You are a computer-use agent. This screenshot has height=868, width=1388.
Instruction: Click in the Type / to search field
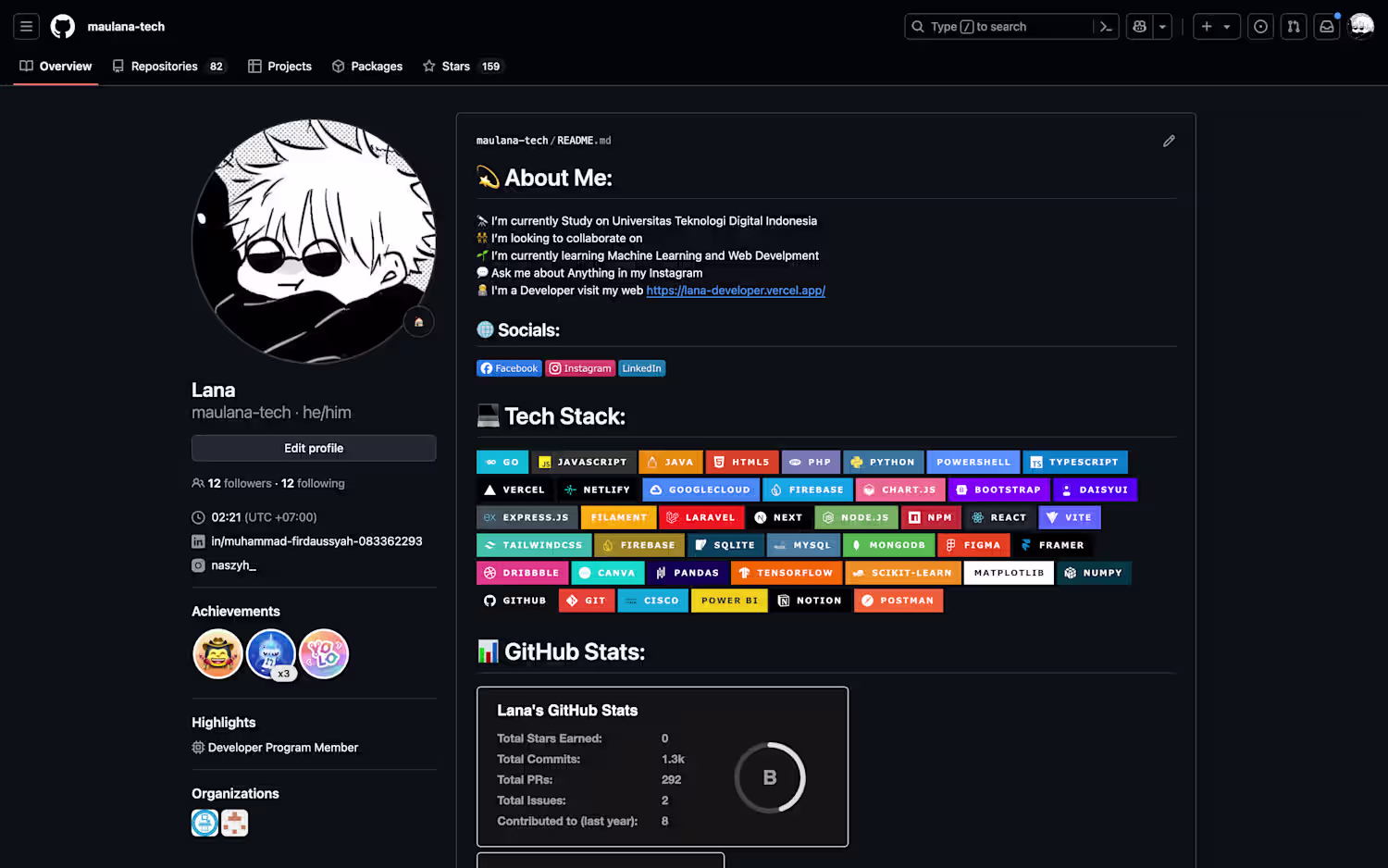pos(1011,27)
